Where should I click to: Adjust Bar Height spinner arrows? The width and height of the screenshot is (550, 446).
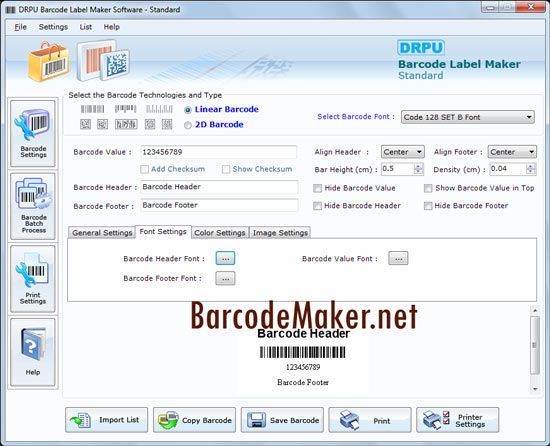tap(418, 169)
